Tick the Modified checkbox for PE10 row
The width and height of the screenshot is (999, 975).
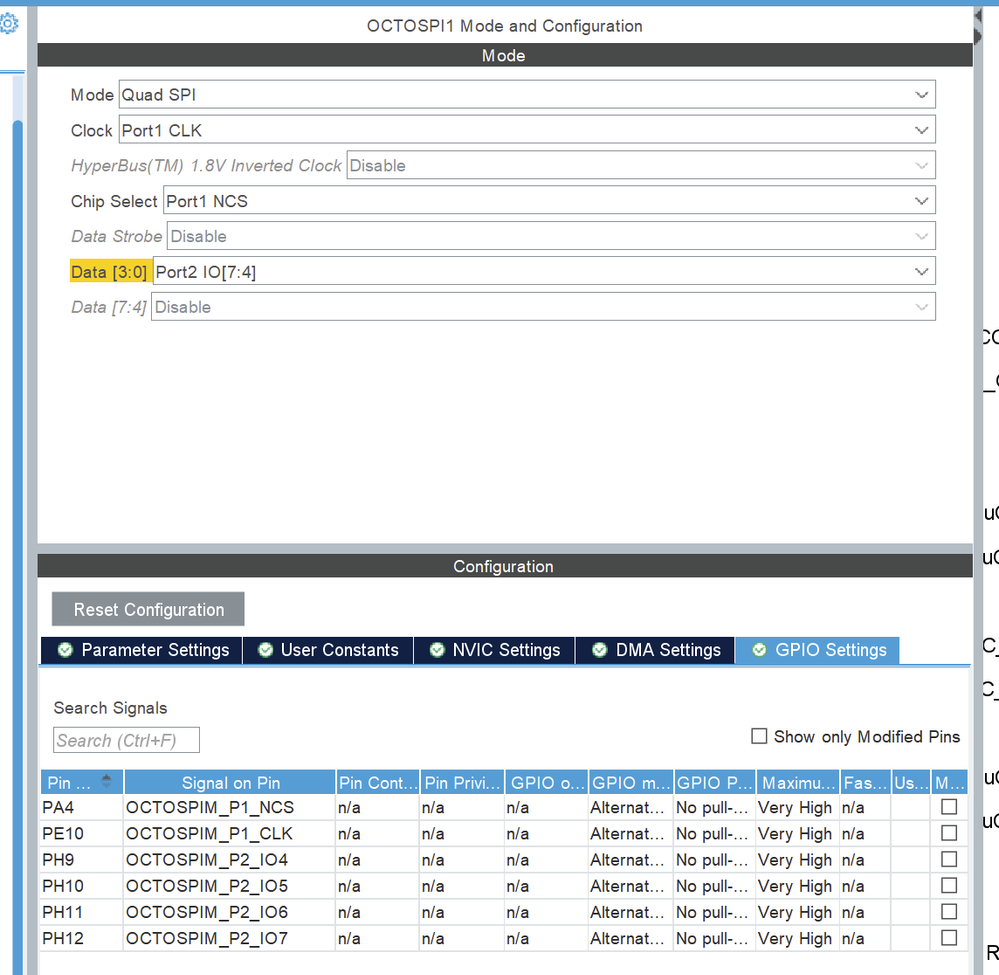[949, 833]
